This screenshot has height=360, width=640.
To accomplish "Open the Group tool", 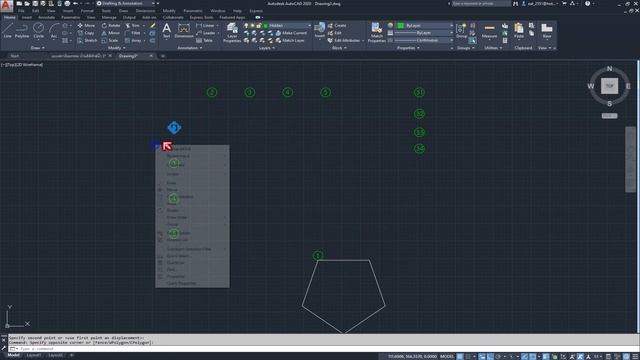I will coord(462,31).
